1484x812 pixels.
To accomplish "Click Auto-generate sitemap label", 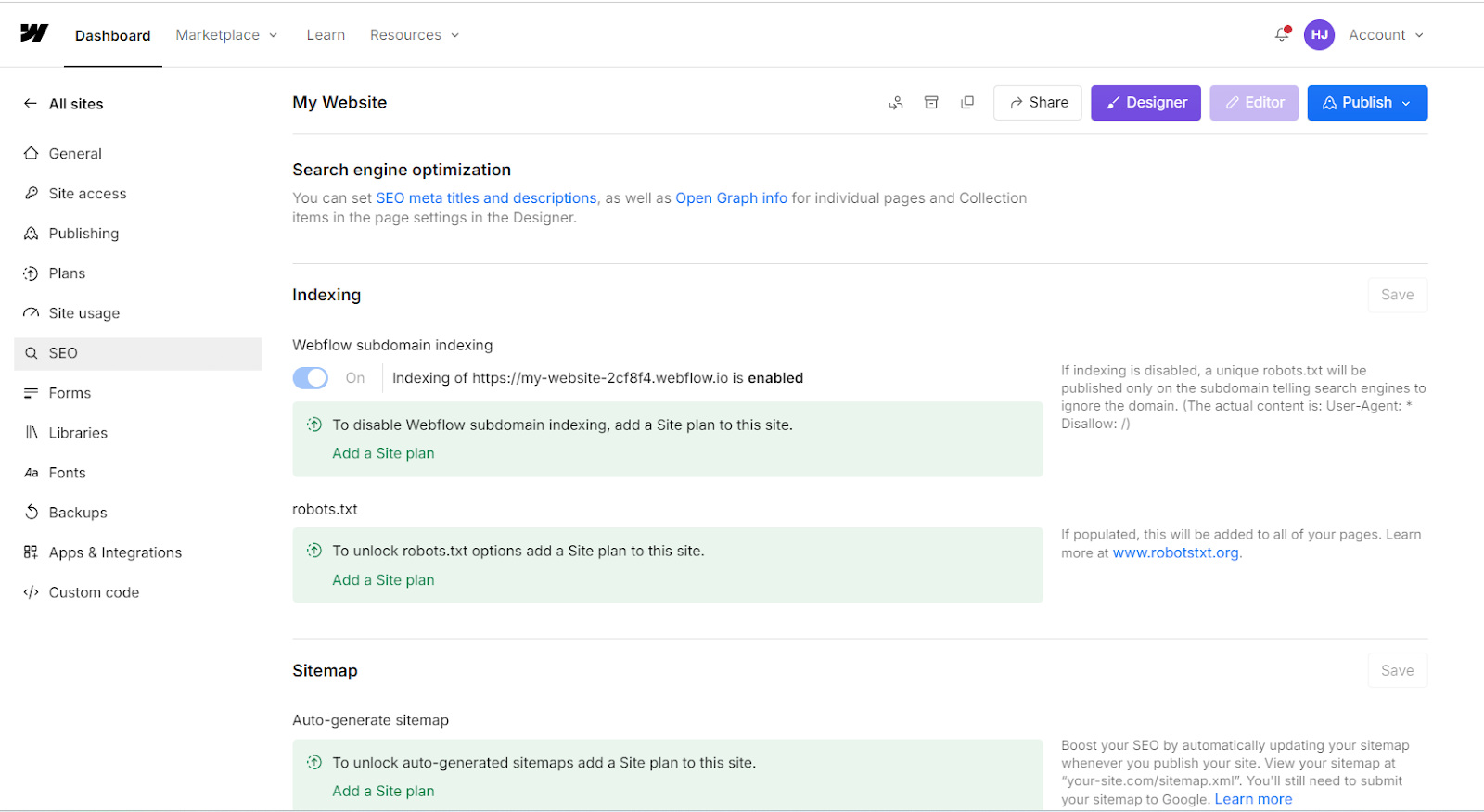I will [x=370, y=720].
